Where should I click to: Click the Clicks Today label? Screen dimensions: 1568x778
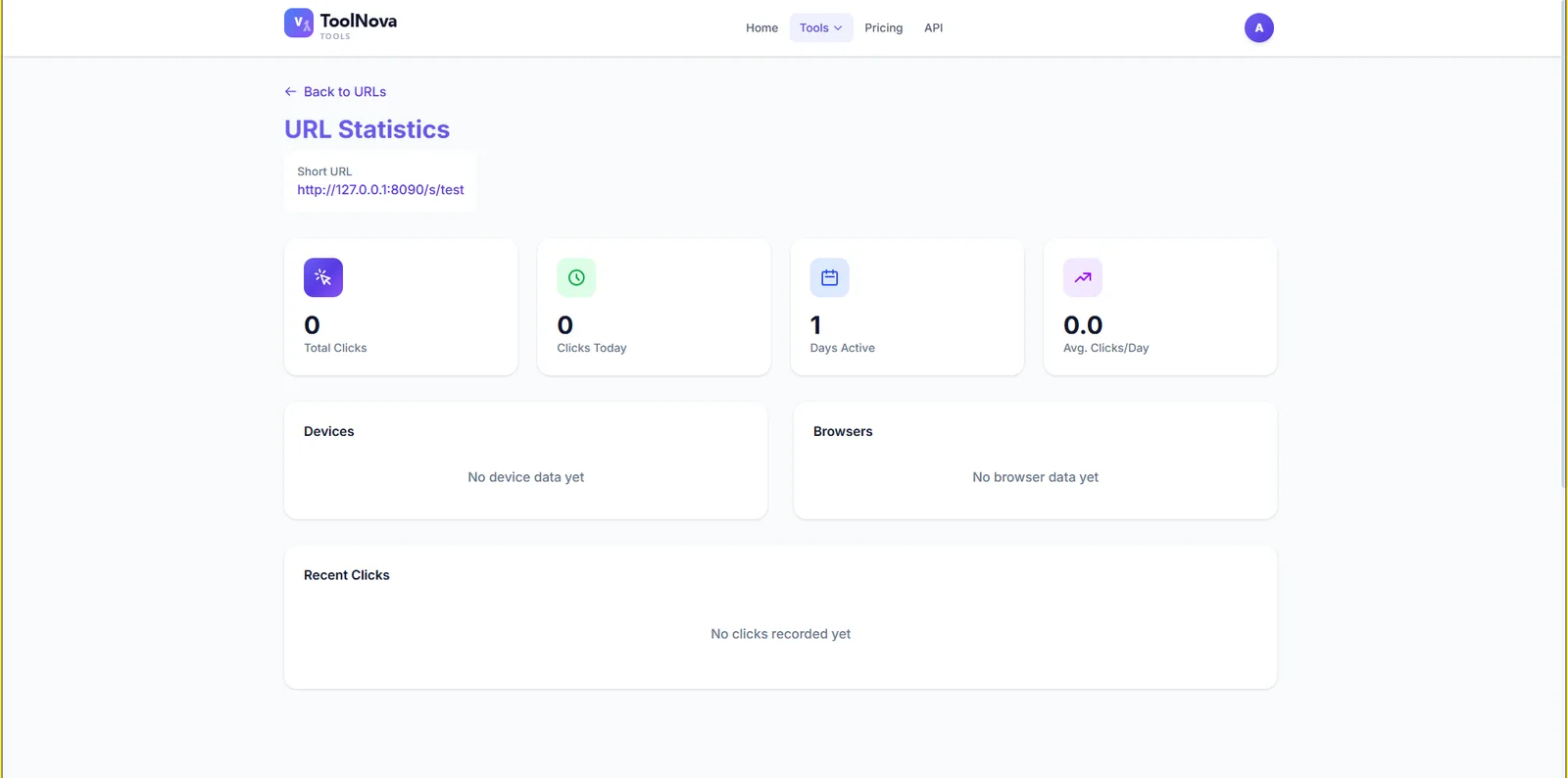(x=592, y=348)
